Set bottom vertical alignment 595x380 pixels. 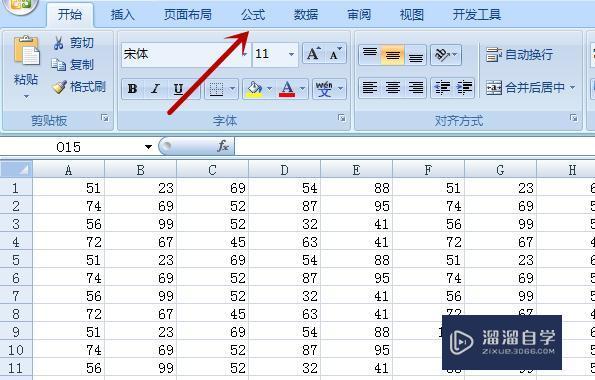[416, 55]
